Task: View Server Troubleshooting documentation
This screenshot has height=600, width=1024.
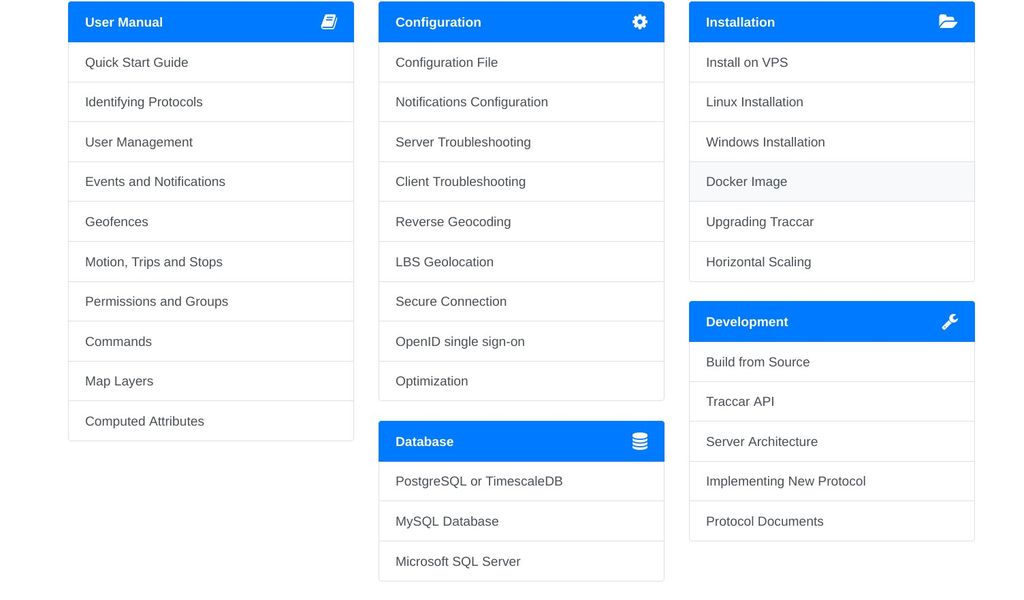Action: click(x=463, y=142)
